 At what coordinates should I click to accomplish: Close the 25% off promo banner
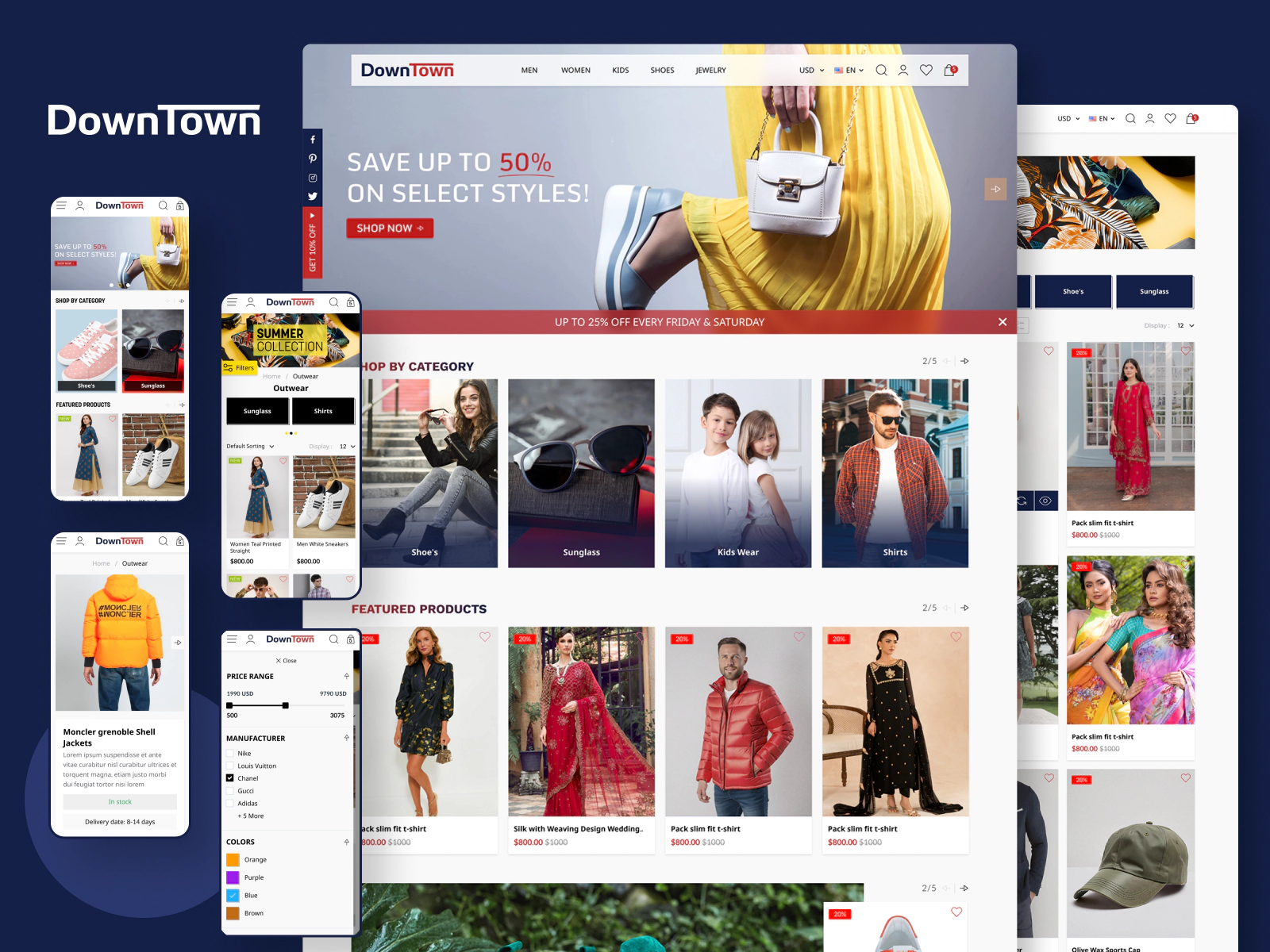(1003, 322)
